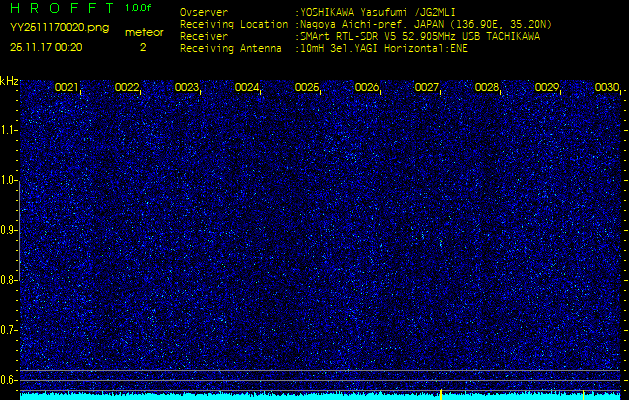Click the 0021 time marker
Viewport: 629px width, 400px height.
[x=67, y=88]
